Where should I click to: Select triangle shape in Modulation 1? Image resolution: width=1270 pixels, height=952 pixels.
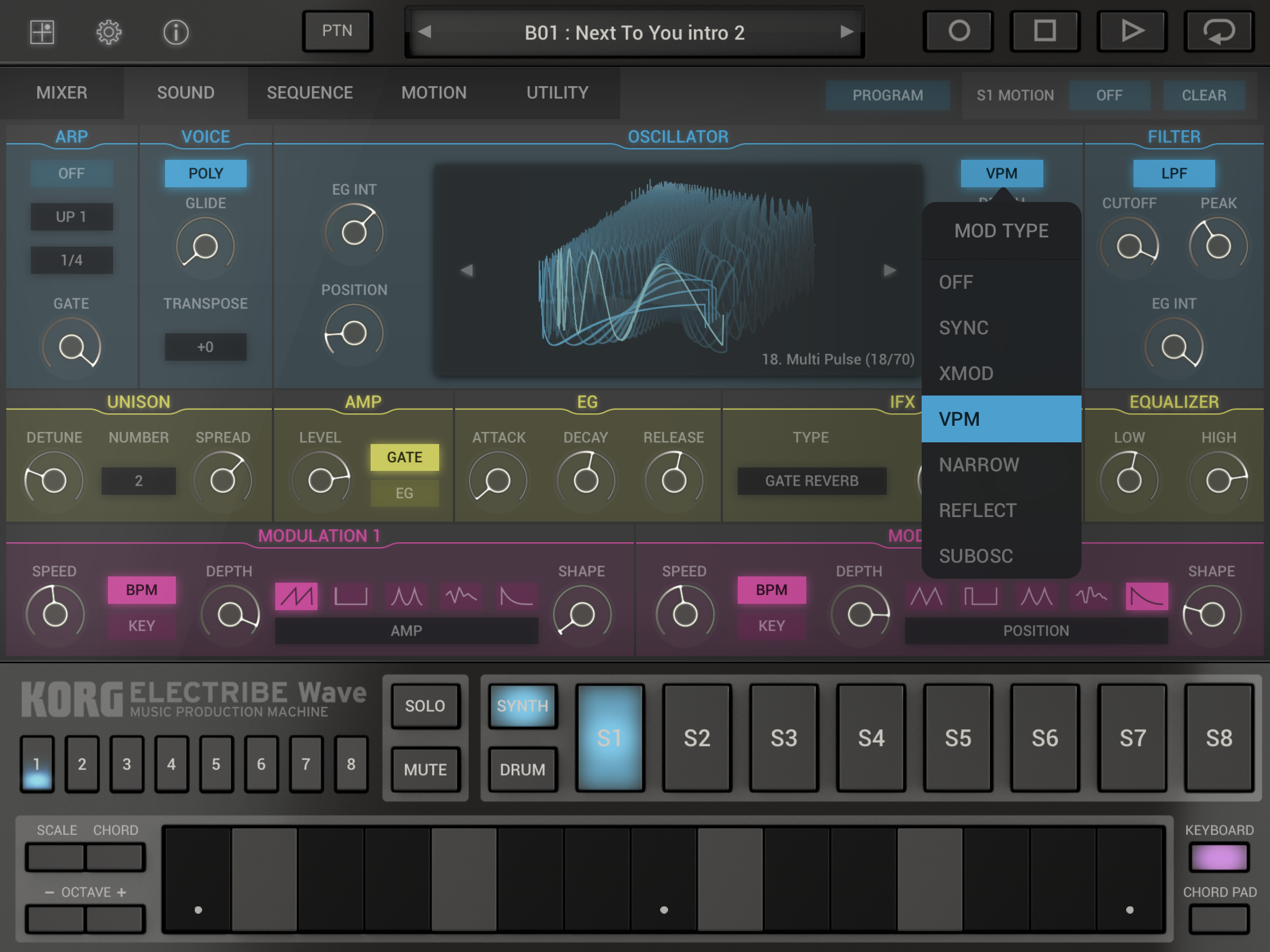pyautogui.click(x=406, y=596)
